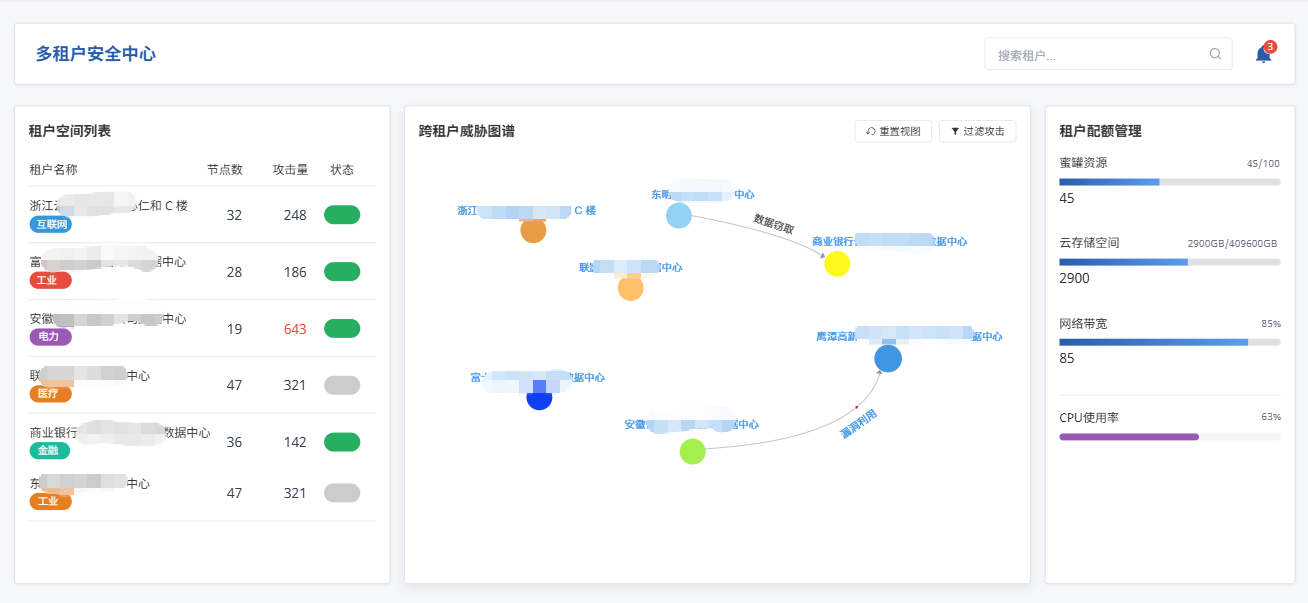Select the green 安徽 node in the graph
1308x603 pixels.
coord(692,452)
